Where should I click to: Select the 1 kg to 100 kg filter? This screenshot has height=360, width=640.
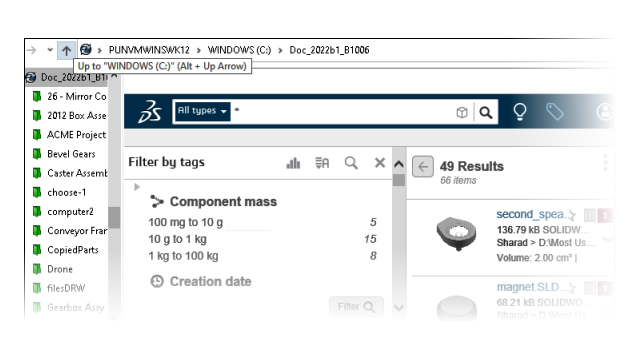(262, 256)
